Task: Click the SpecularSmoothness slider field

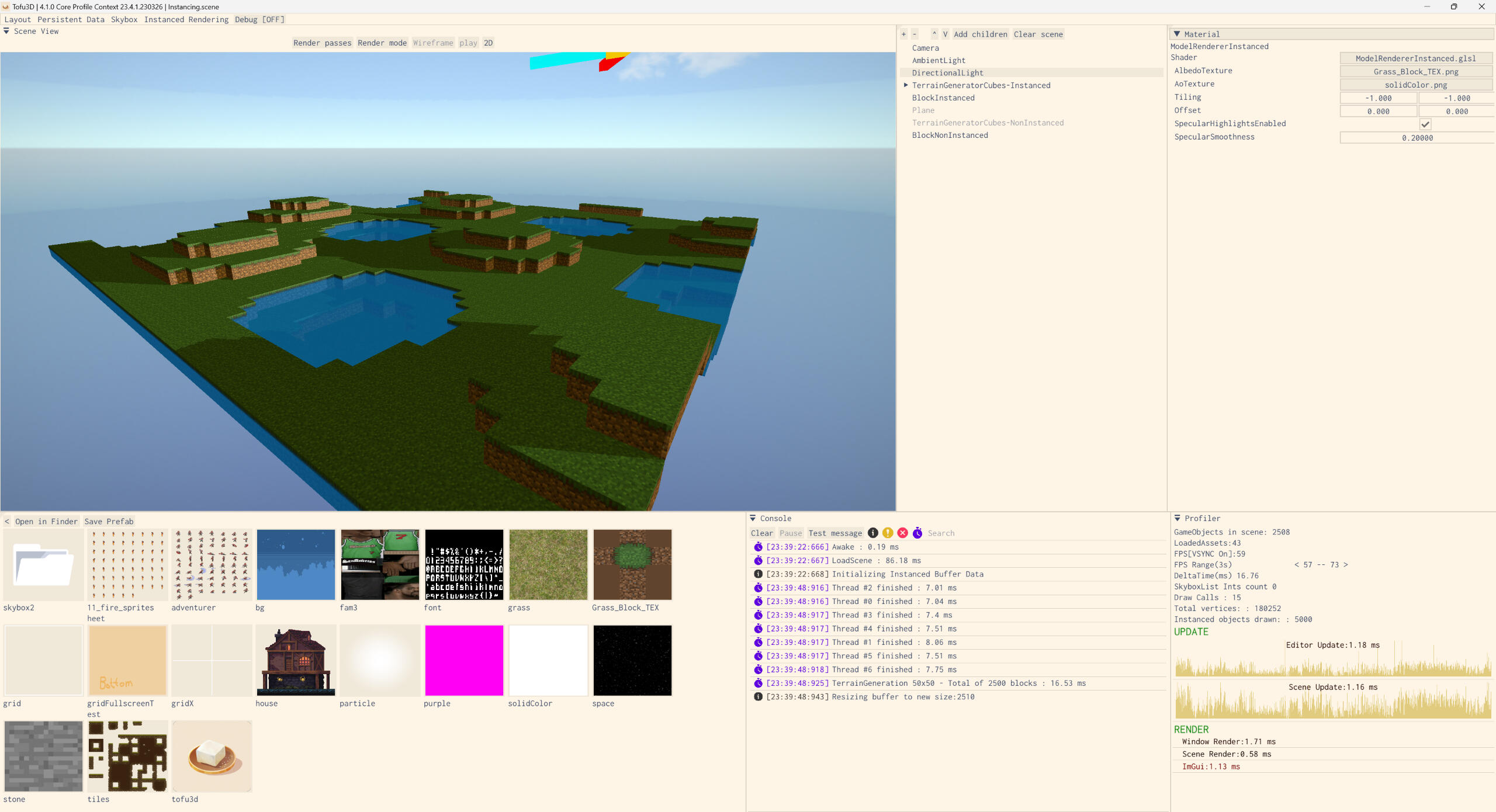Action: tap(1417, 138)
